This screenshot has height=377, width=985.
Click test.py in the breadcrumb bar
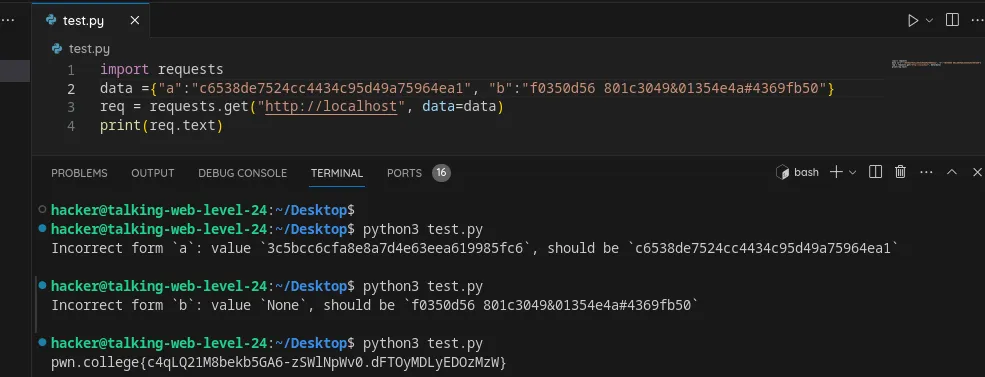pos(89,48)
